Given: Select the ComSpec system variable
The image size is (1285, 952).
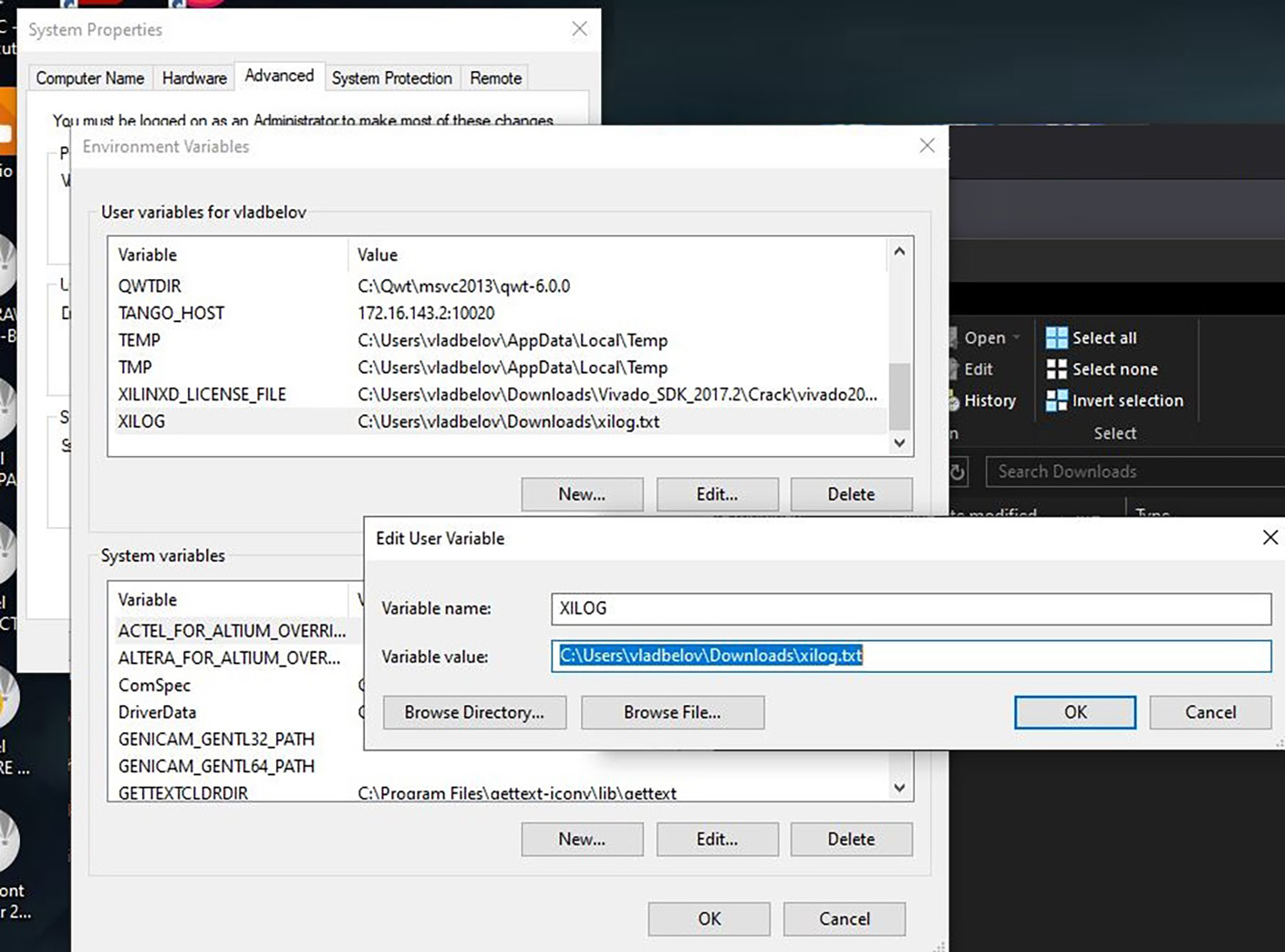Looking at the screenshot, I should 154,685.
